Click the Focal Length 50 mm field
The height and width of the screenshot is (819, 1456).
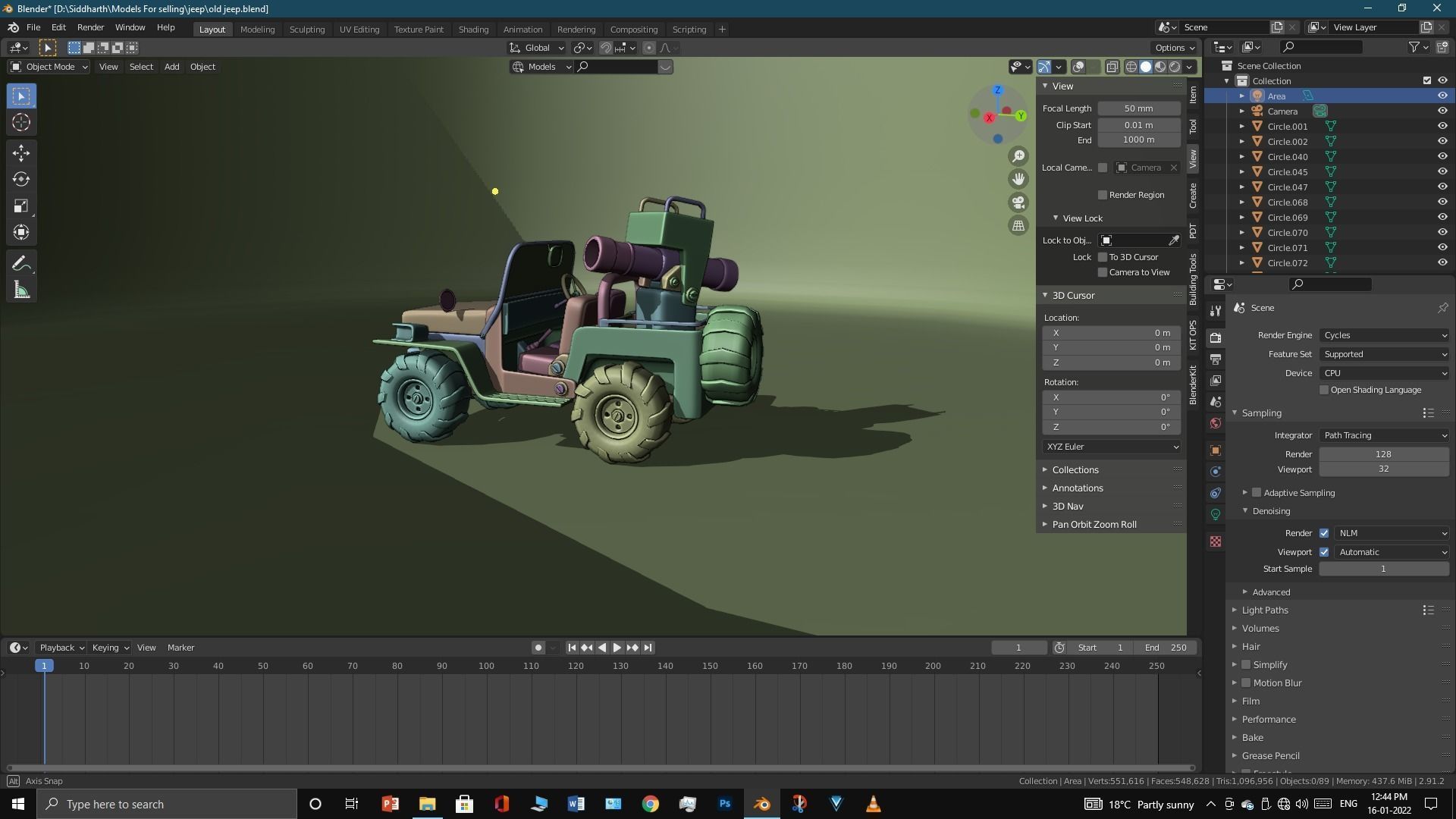1139,108
